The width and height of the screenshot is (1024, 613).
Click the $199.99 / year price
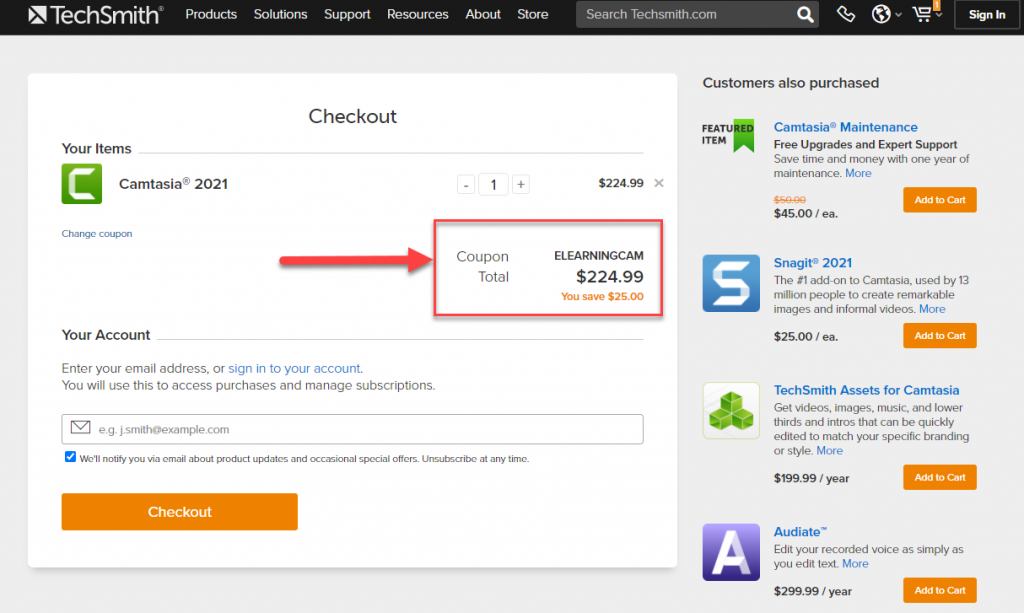[811, 479]
